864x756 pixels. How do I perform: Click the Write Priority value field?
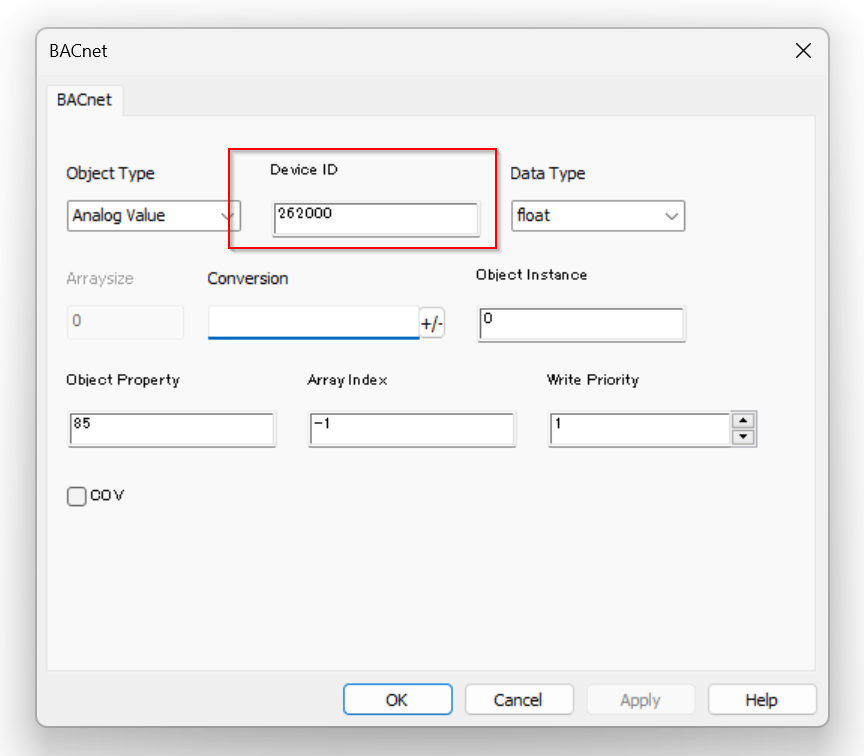[640, 429]
